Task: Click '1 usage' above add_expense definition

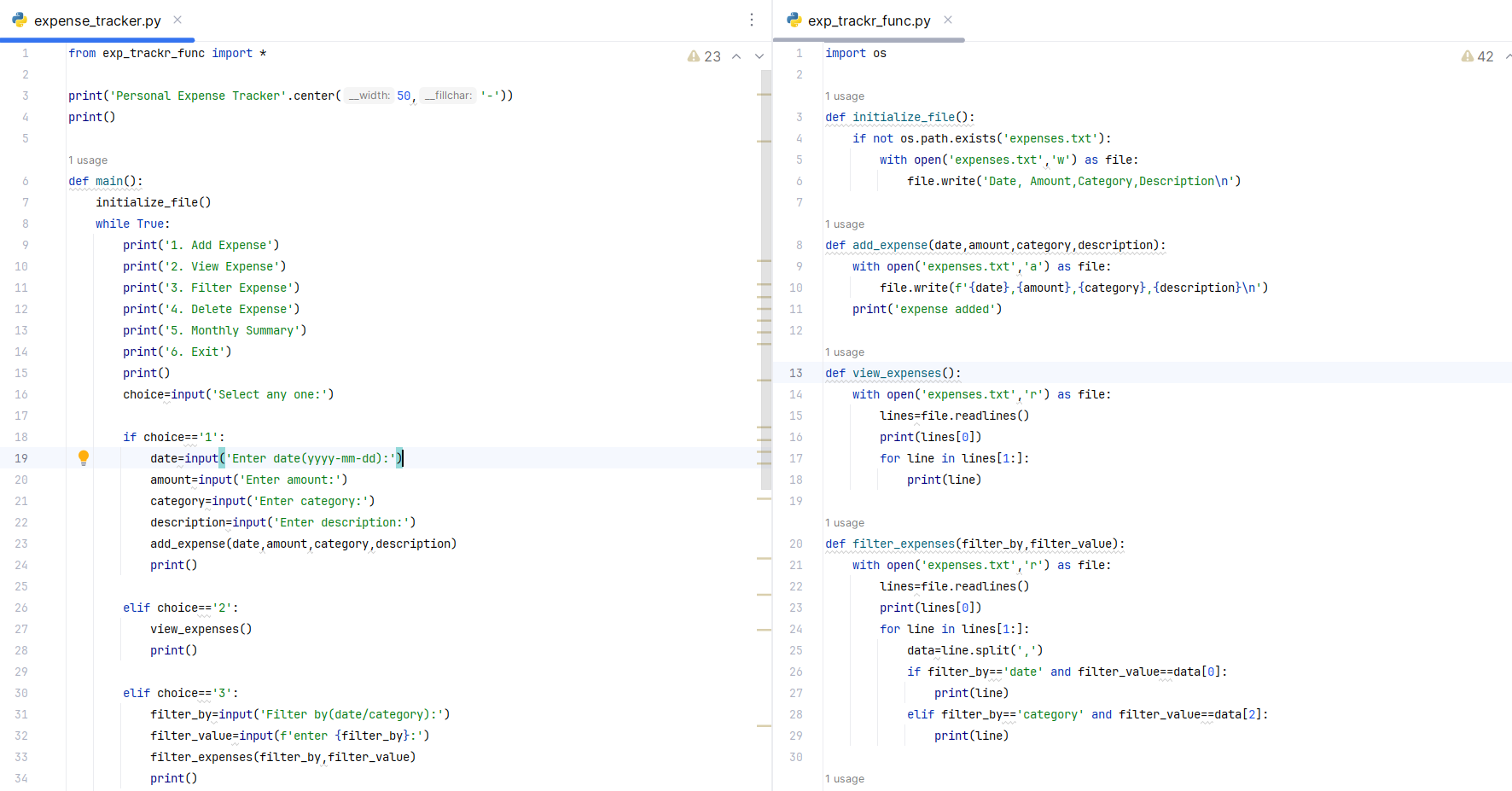Action: pyautogui.click(x=844, y=224)
